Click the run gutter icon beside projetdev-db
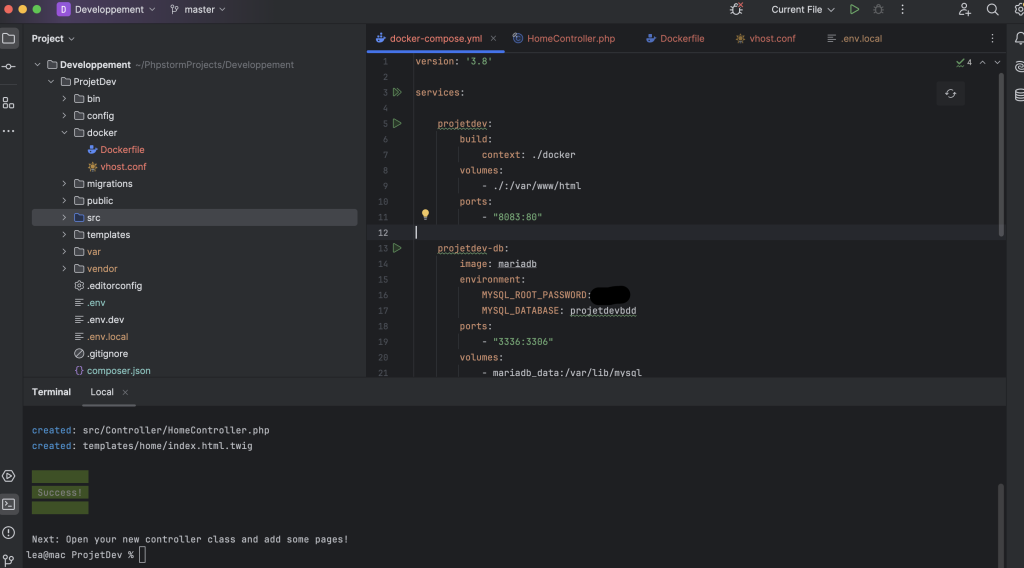The image size is (1024, 568). click(x=397, y=247)
